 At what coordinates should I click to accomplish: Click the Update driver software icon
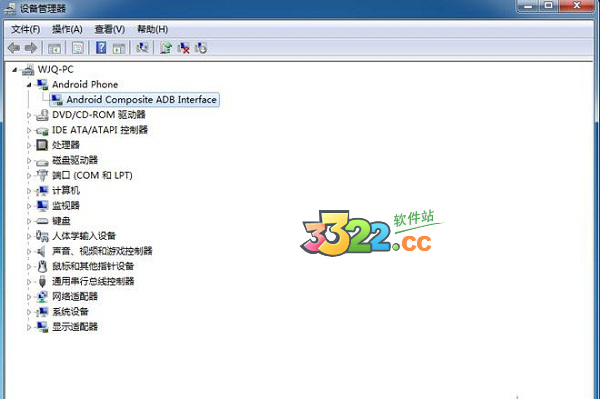click(166, 48)
